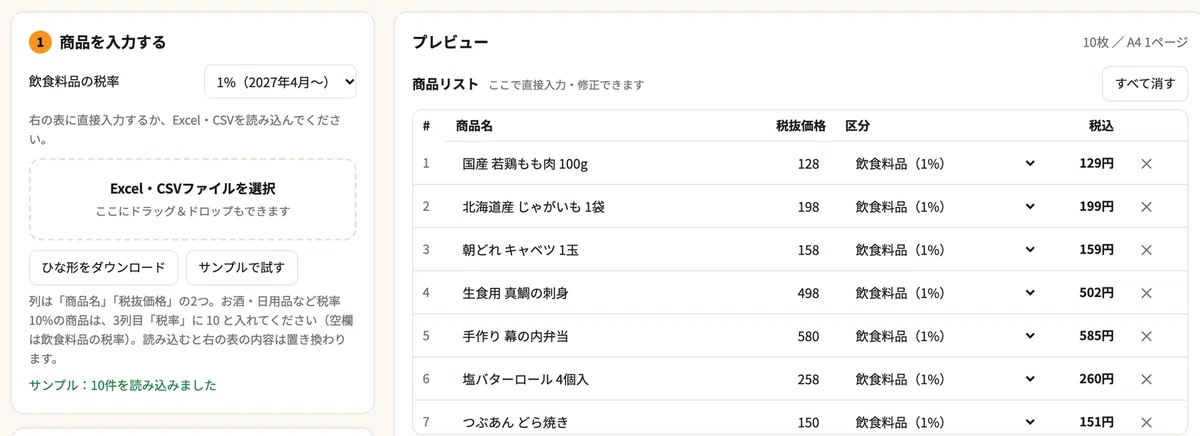Remove the 朝どれ キャベツ 1玉 row

(1146, 250)
